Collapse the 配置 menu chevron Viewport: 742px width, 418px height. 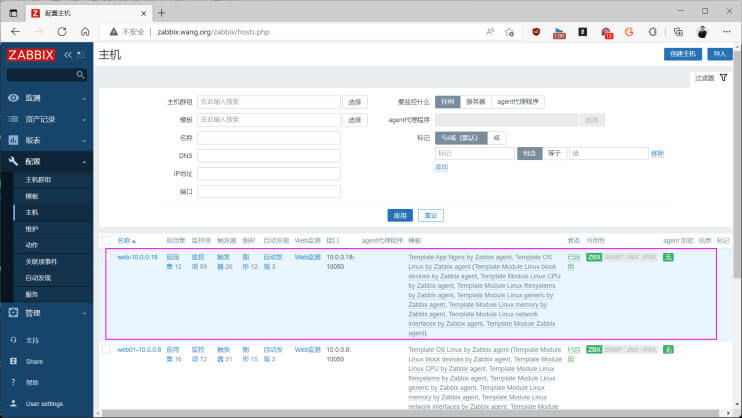pos(84,162)
